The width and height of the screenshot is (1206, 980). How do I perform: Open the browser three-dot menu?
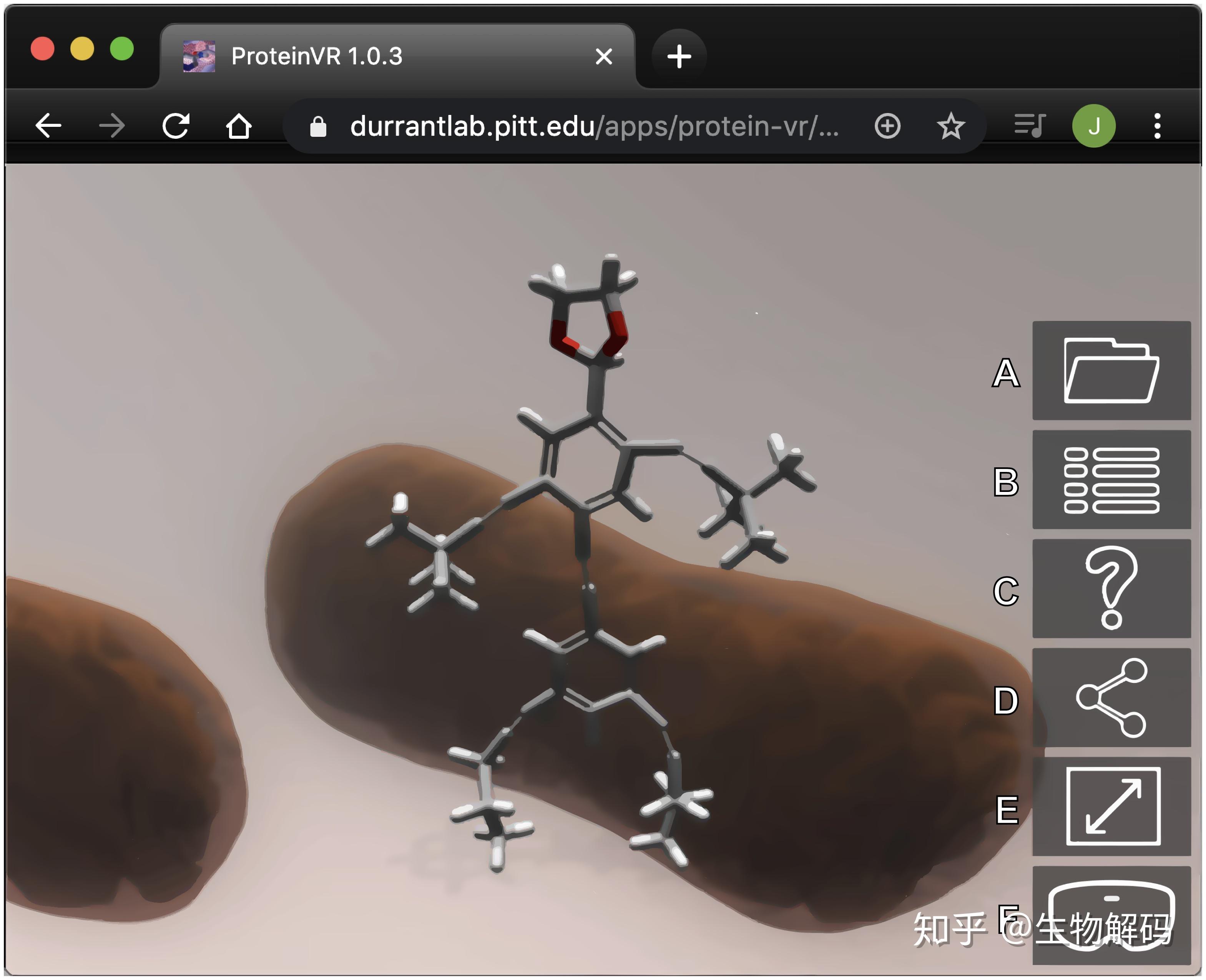1157,126
